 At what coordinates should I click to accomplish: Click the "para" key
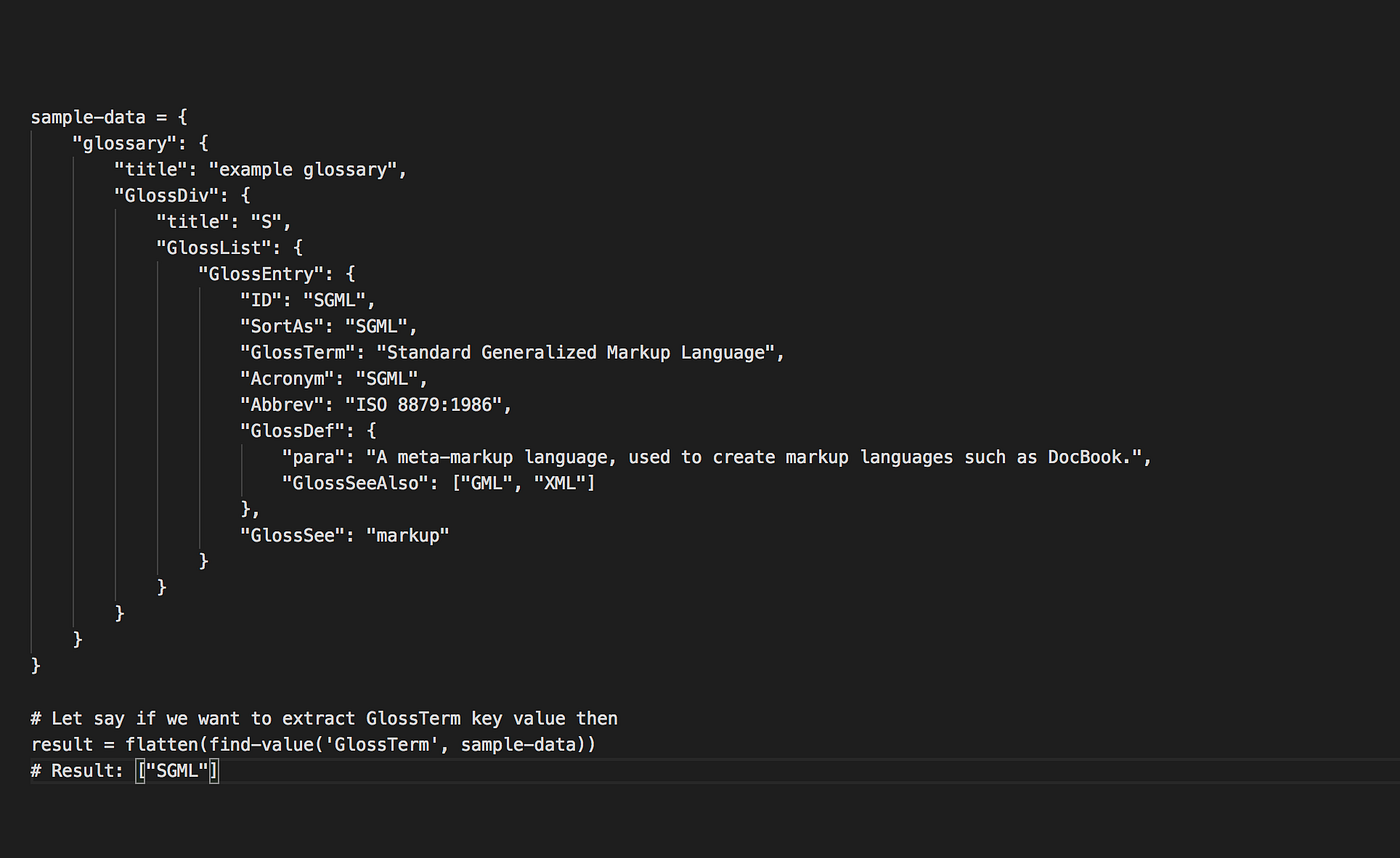(313, 457)
